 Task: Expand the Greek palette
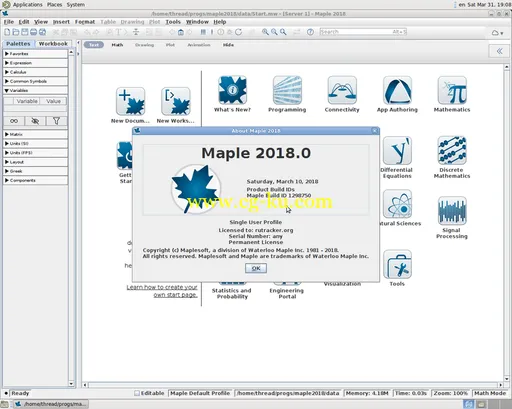click(35, 171)
